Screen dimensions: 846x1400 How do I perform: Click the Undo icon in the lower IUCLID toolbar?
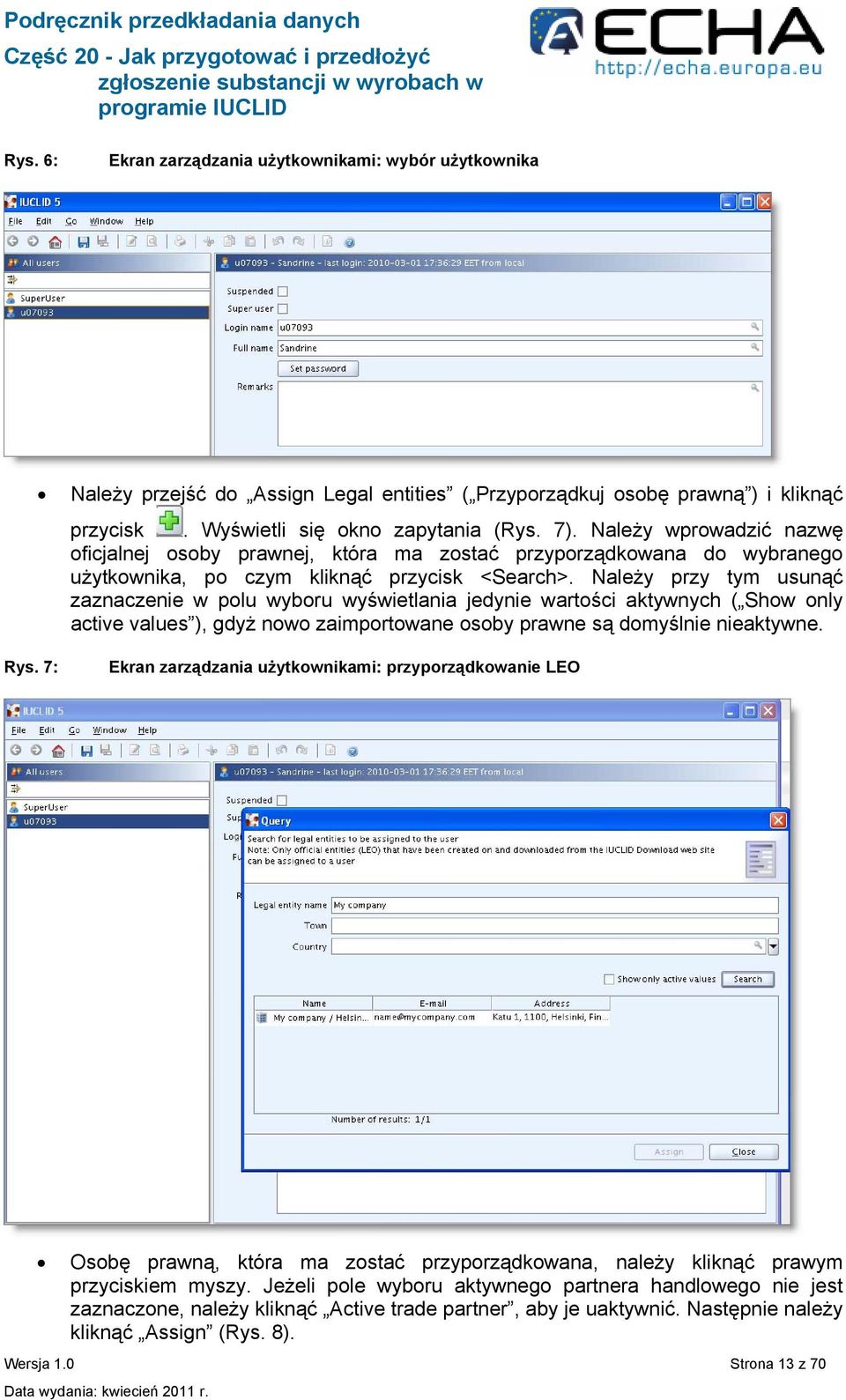click(281, 751)
